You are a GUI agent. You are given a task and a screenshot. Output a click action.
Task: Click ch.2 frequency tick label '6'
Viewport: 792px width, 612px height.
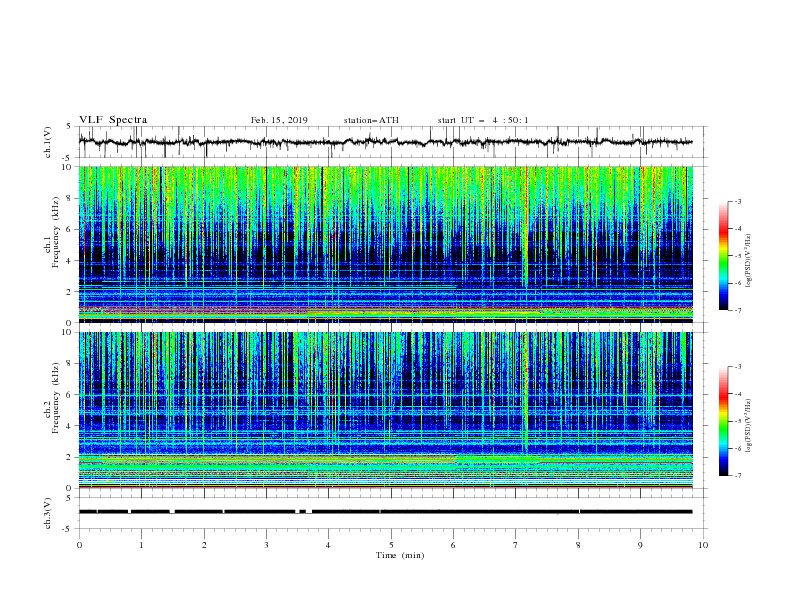click(70, 395)
